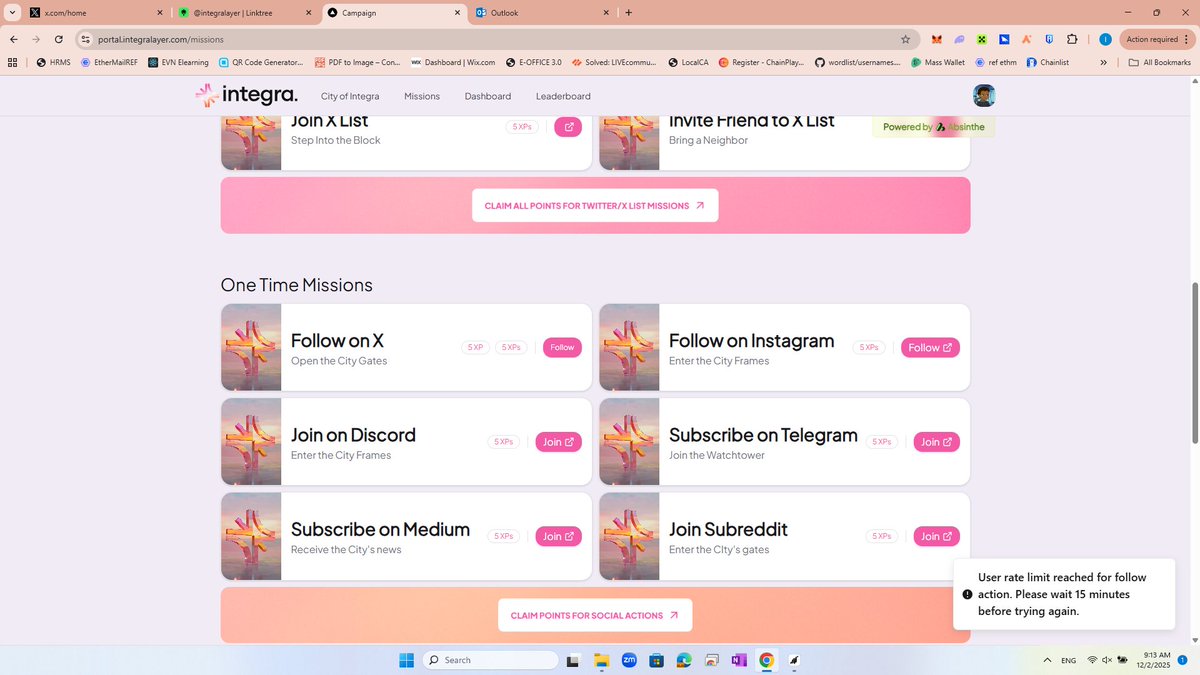Show more bookmarks with double chevron
1200x675 pixels.
pyautogui.click(x=1103, y=62)
